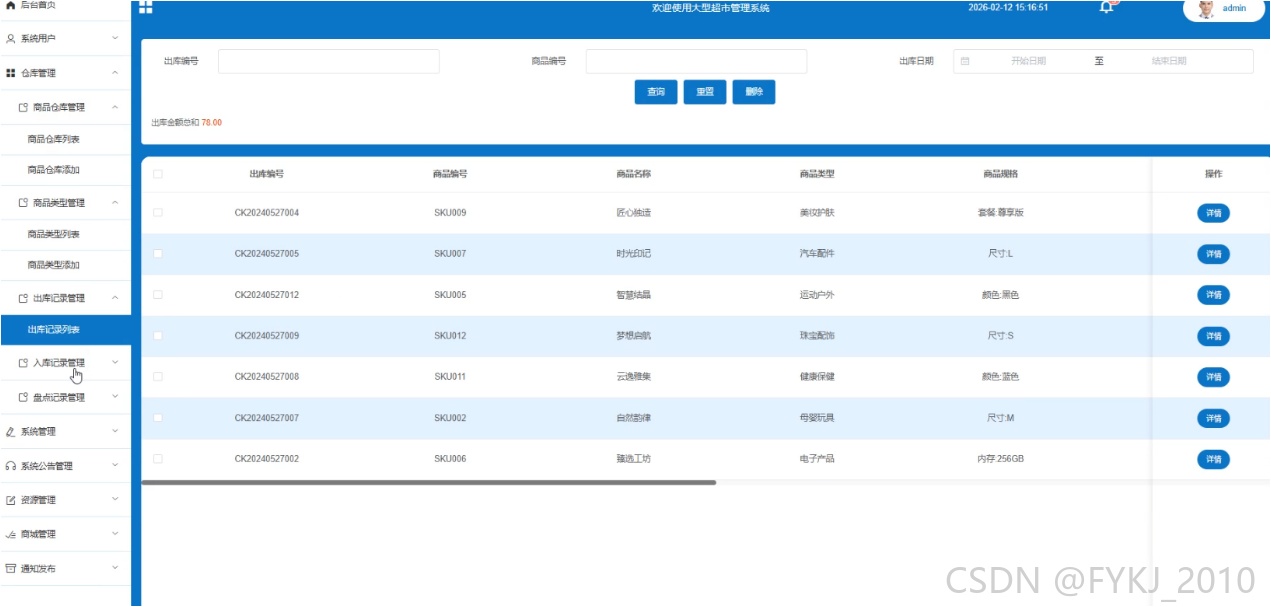
Task: Open 商品类型列表 menu item
Action: coord(65,234)
